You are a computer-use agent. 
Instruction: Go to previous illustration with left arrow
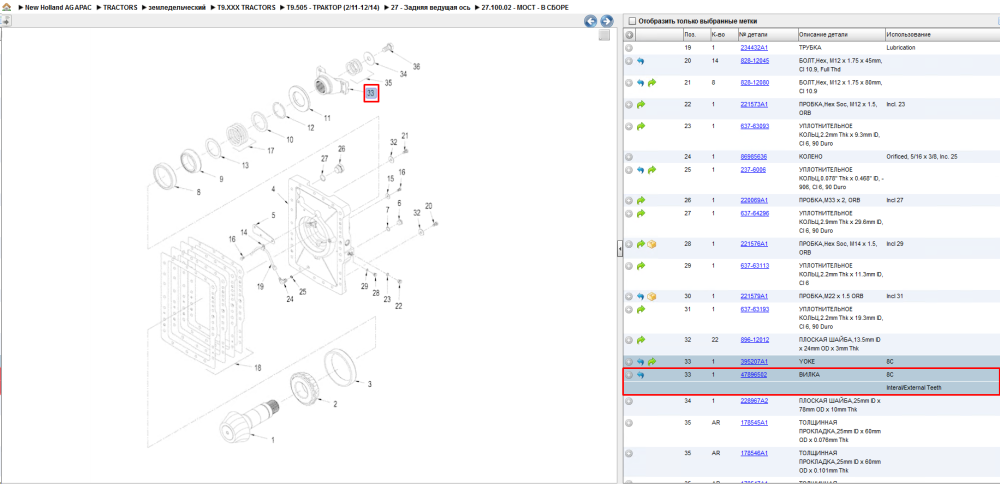(591, 21)
